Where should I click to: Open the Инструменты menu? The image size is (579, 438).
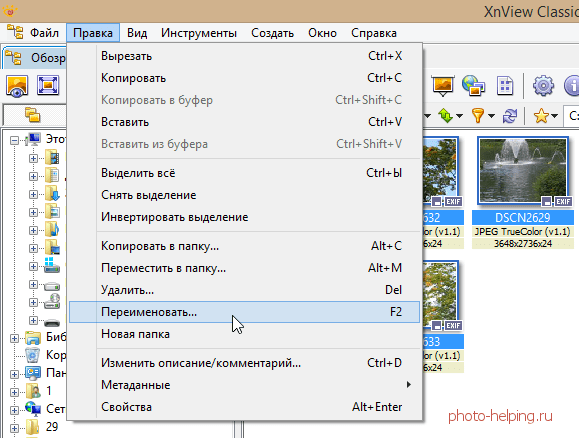point(199,33)
